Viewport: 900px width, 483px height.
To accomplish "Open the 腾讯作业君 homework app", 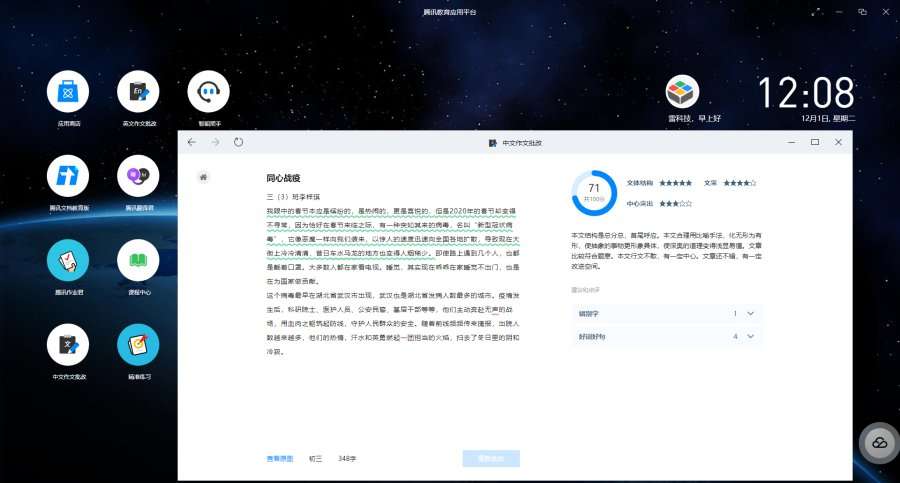I will coord(68,261).
